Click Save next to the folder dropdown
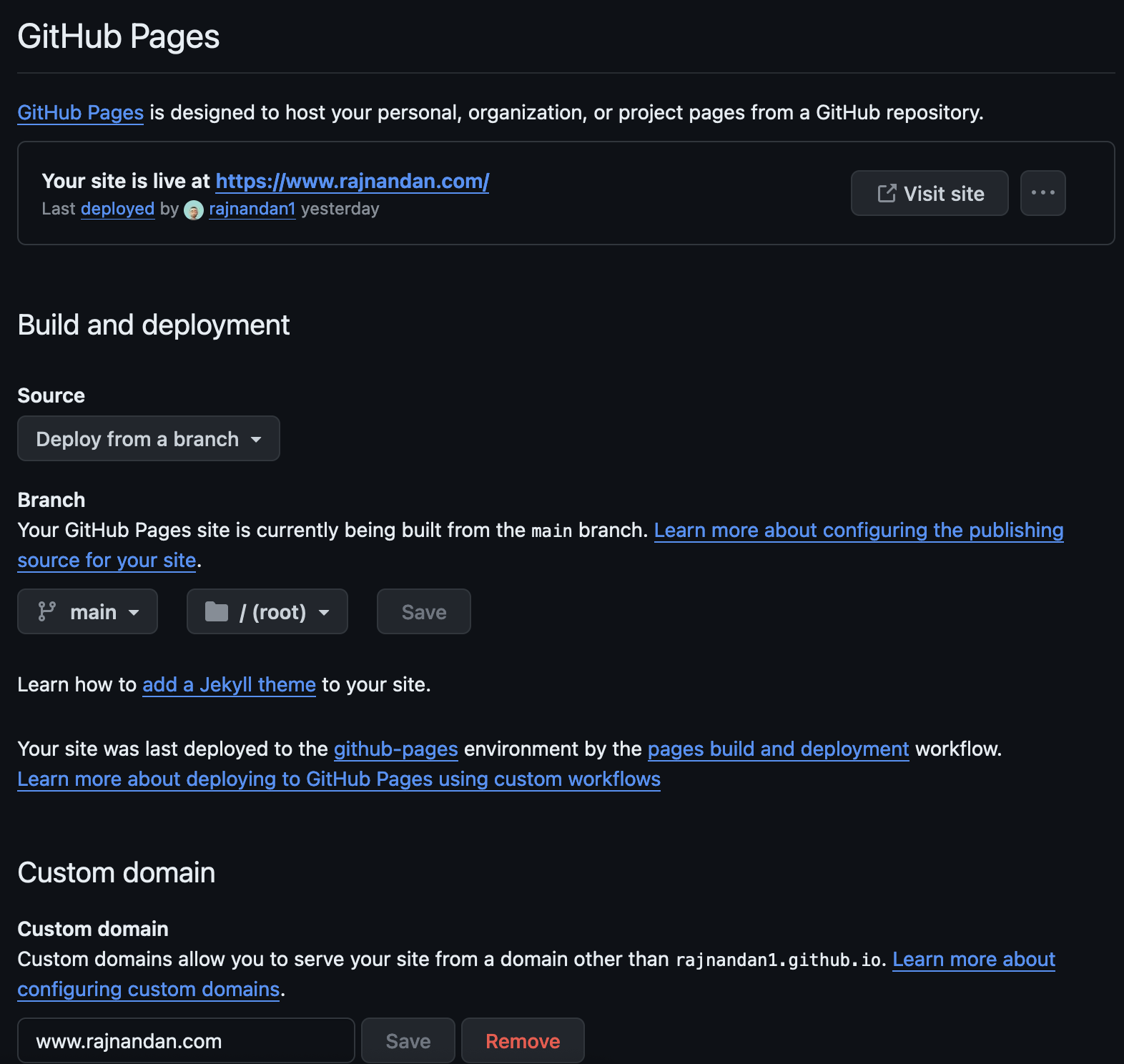1124x1064 pixels. coord(424,611)
